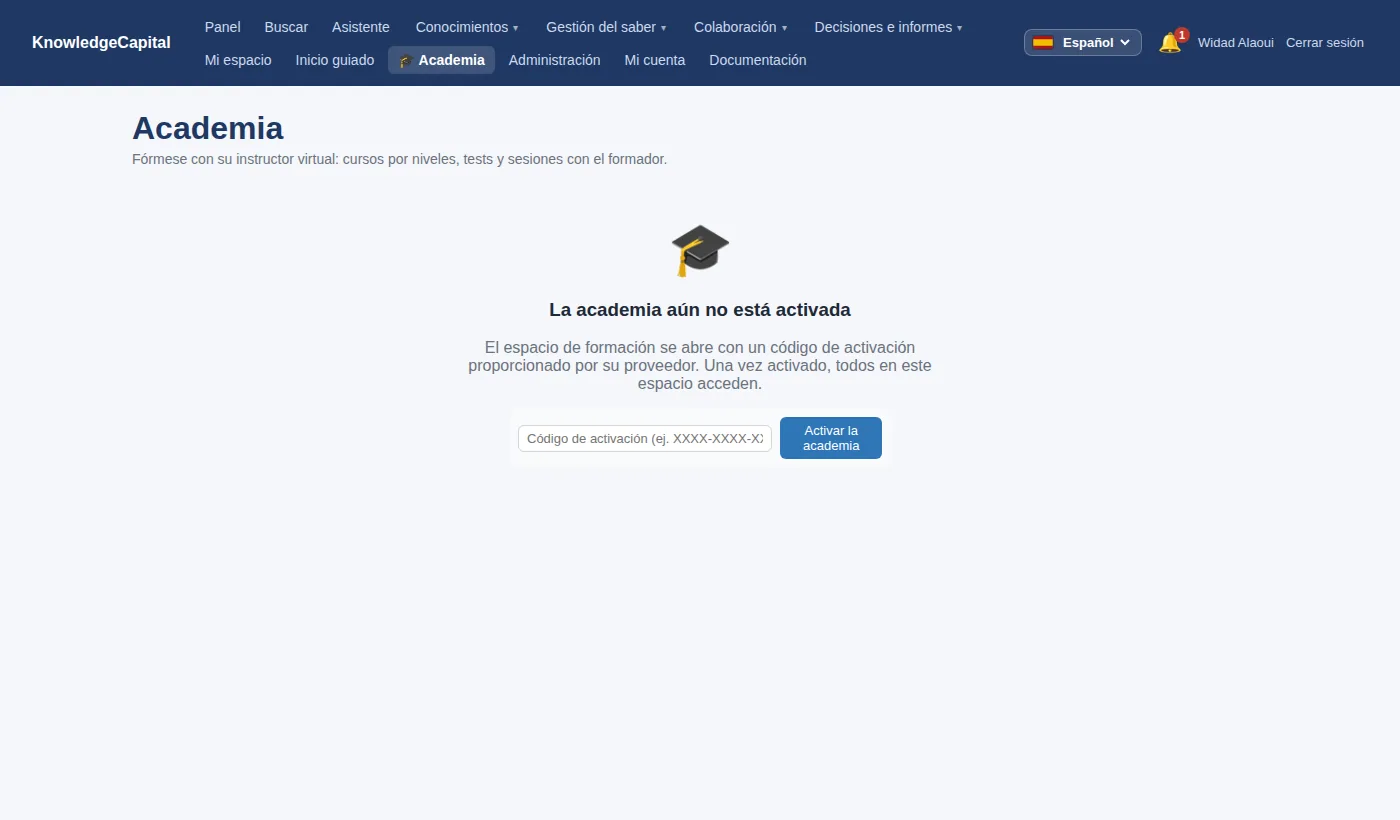The width and height of the screenshot is (1400, 820).
Task: Open Mi cuenta
Action: tap(655, 60)
